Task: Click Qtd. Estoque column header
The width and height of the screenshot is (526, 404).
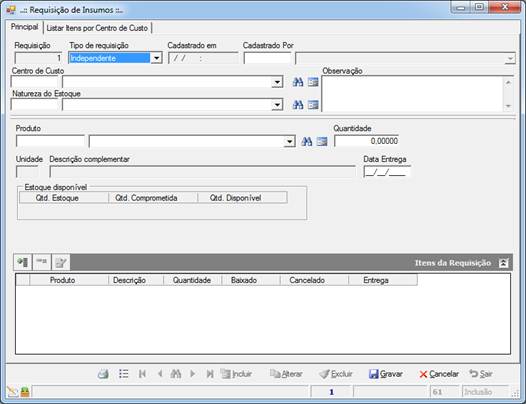Action: click(64, 198)
